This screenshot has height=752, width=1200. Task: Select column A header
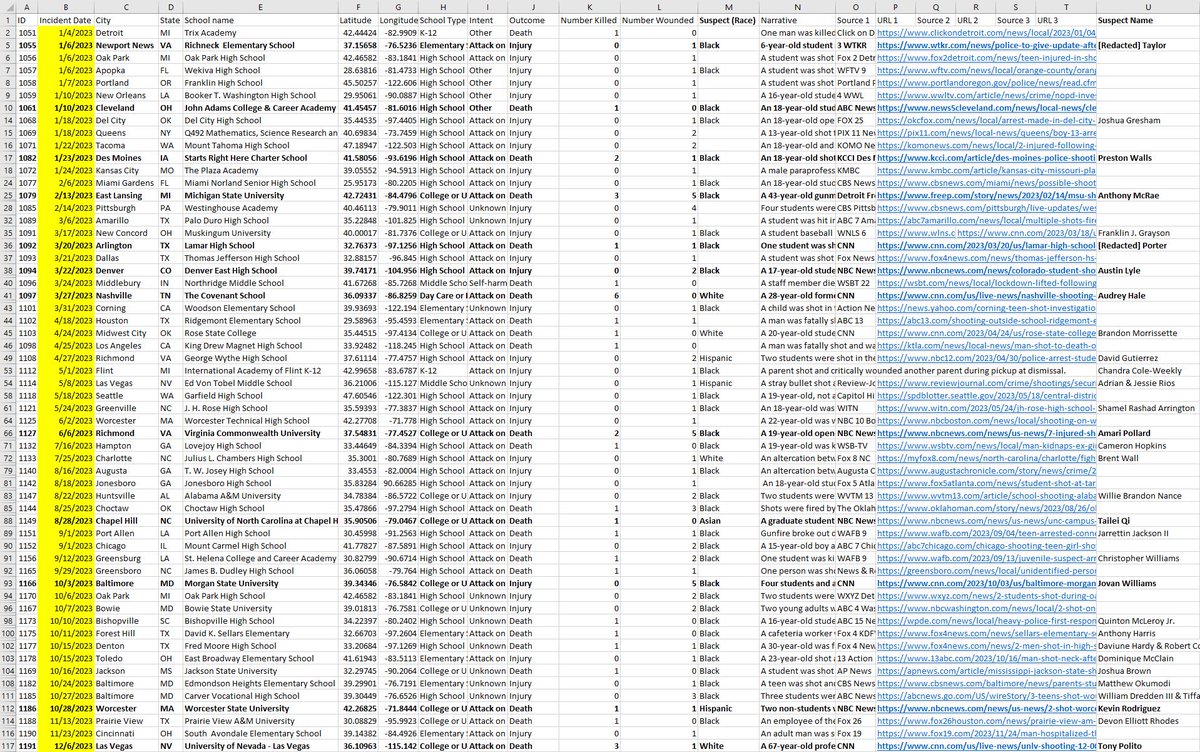point(26,7)
